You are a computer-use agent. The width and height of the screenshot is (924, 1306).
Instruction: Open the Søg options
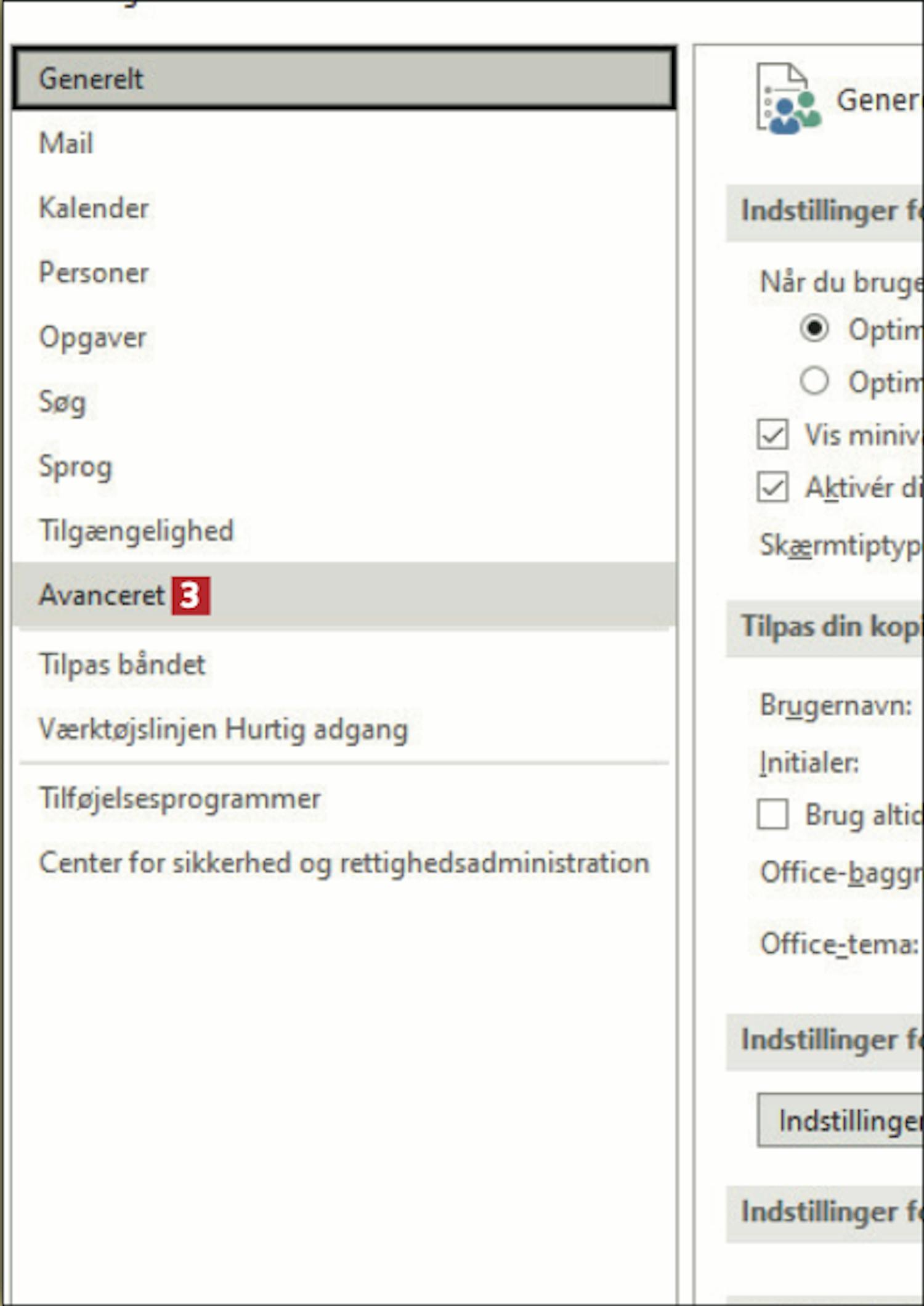(x=344, y=402)
